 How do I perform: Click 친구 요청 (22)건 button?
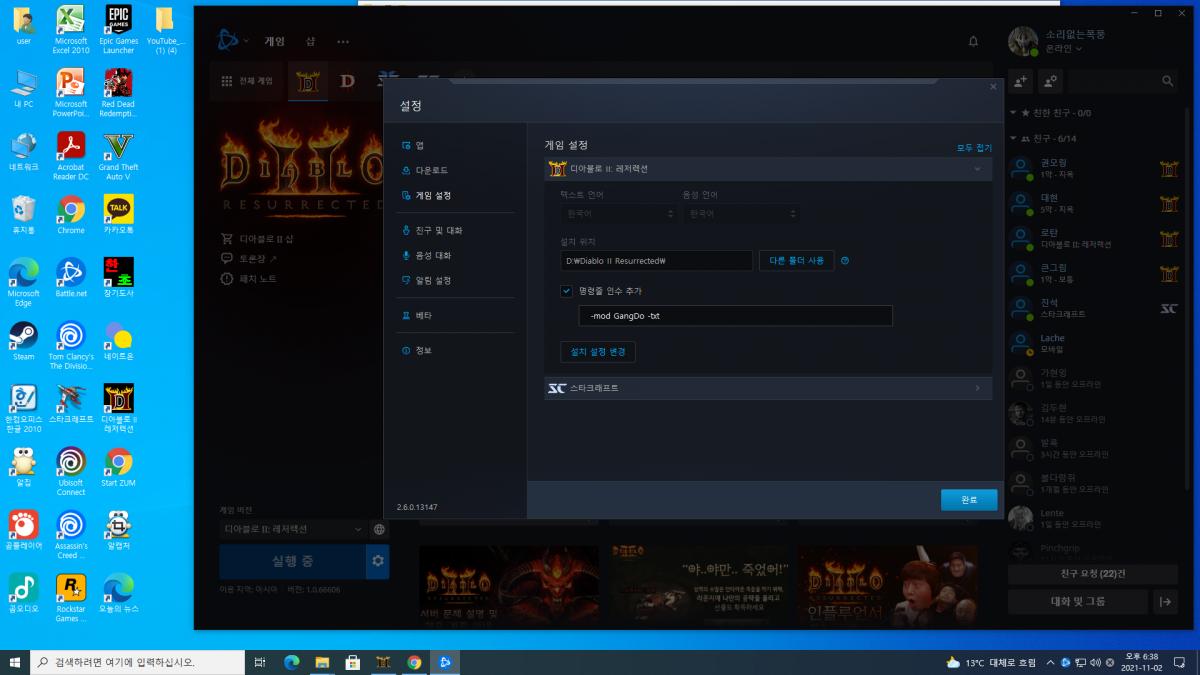click(x=1093, y=574)
